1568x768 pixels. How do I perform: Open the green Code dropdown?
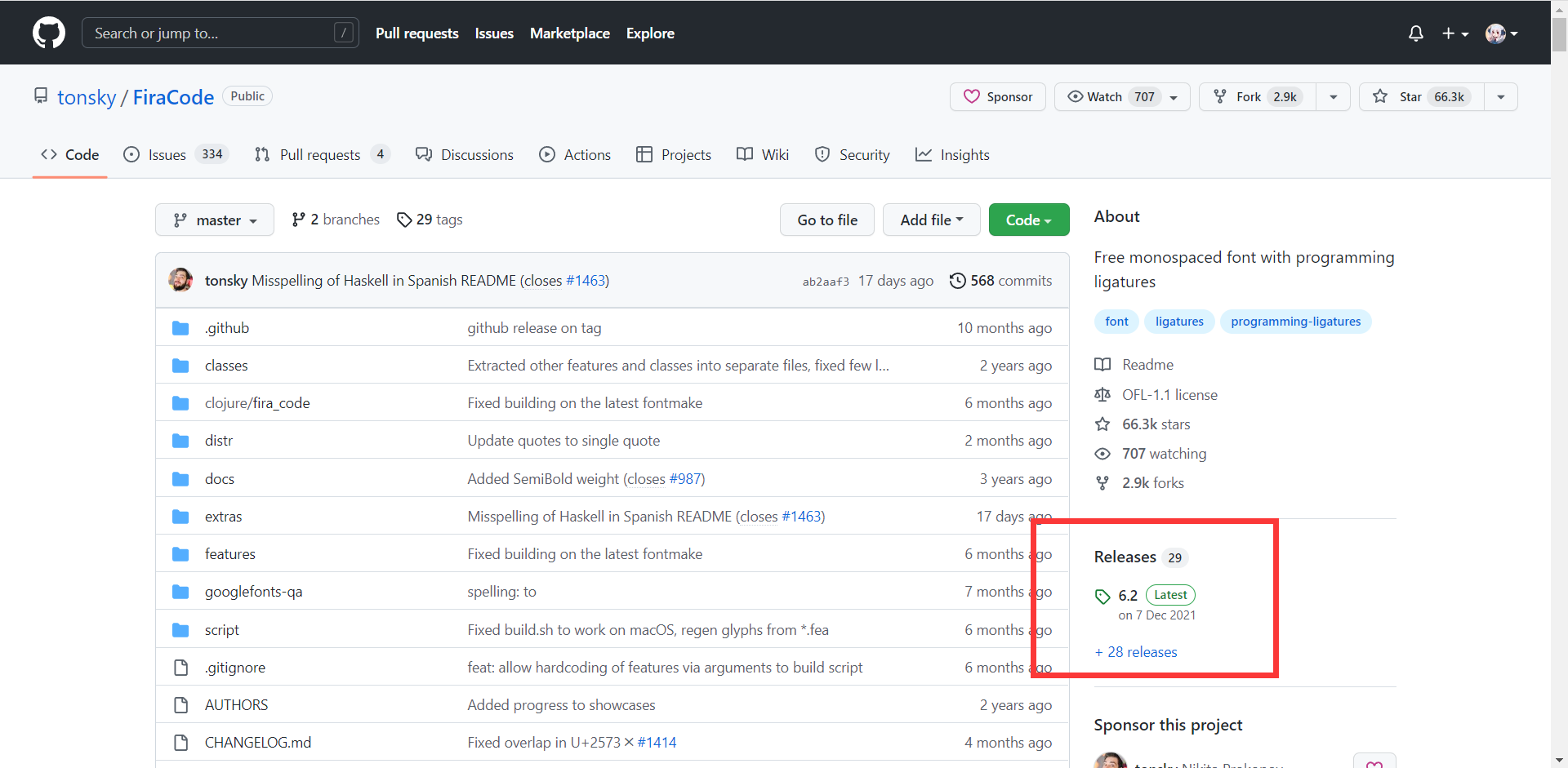[1029, 220]
